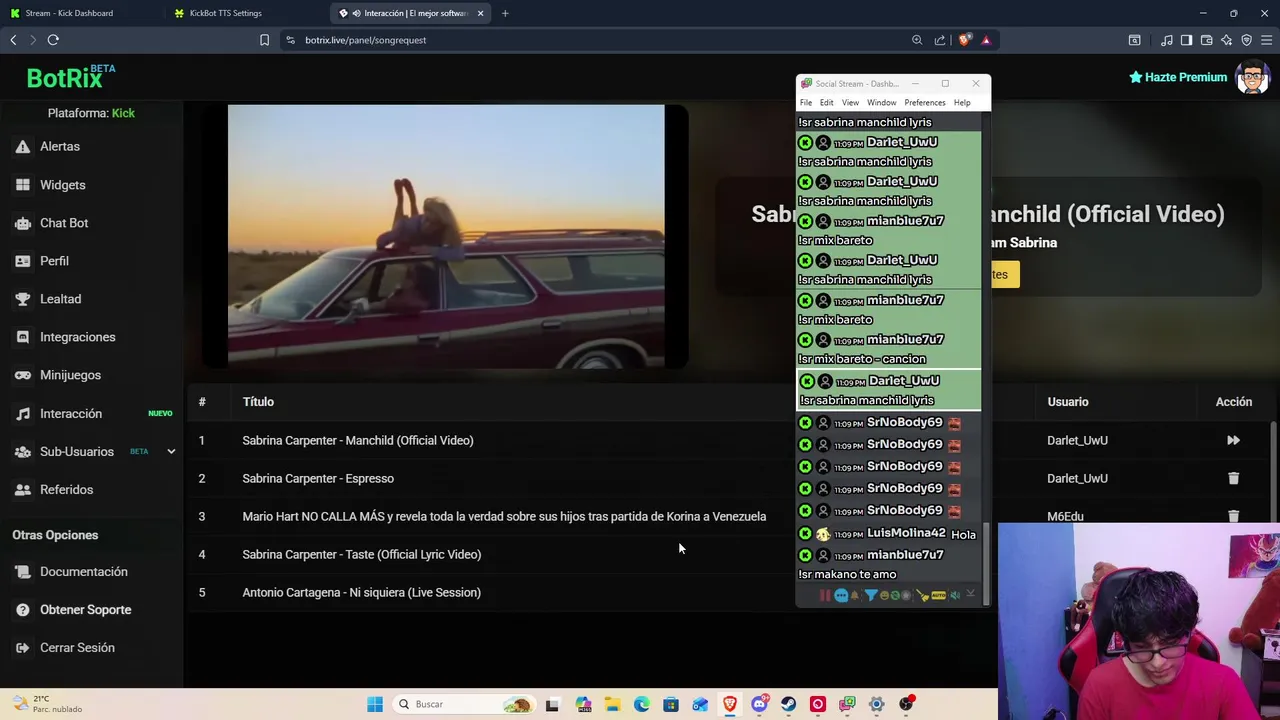Open Documentación in the sidebar
Viewport: 1280px width, 720px height.
pos(83,572)
